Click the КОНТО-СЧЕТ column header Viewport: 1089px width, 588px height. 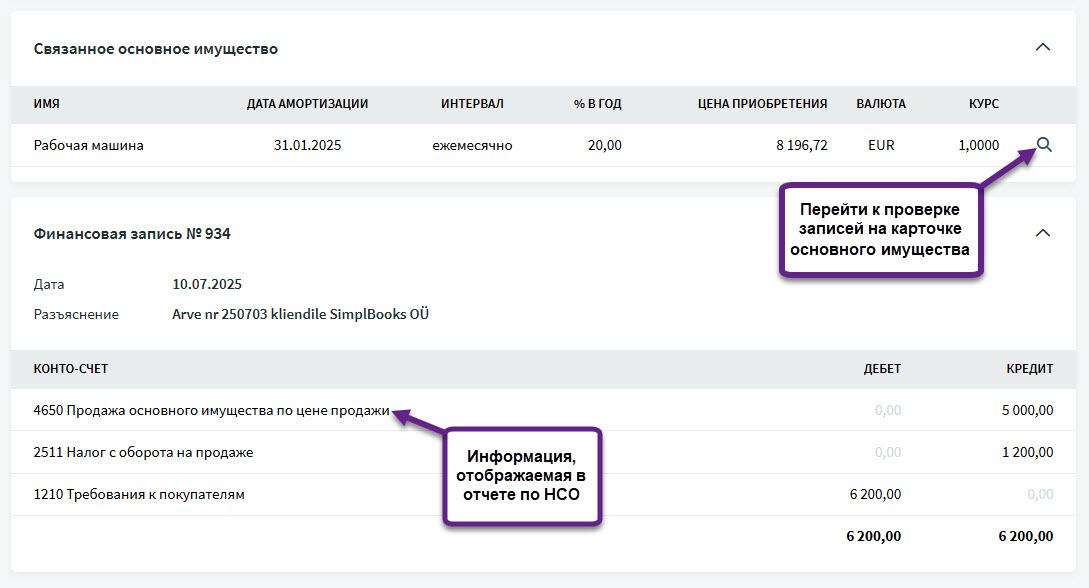click(x=70, y=369)
